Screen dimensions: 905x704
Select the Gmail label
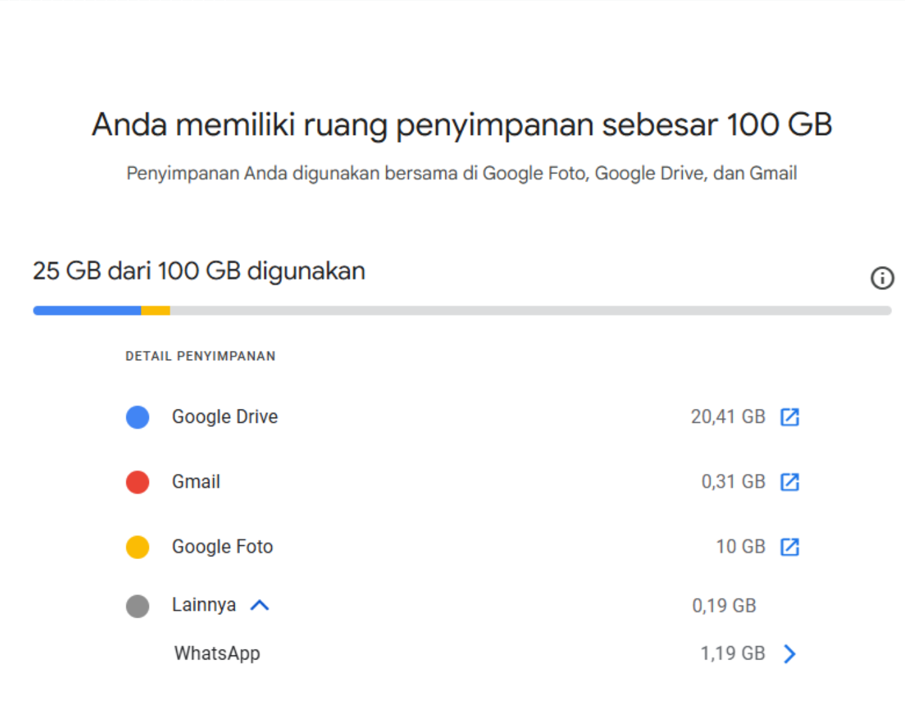click(196, 482)
